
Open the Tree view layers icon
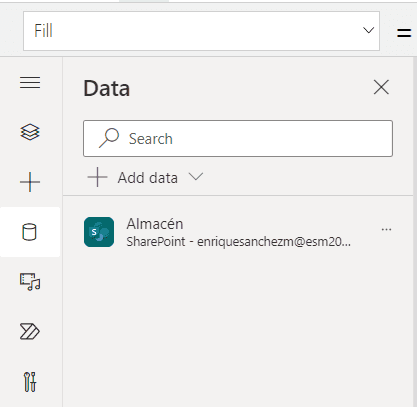tap(30, 132)
